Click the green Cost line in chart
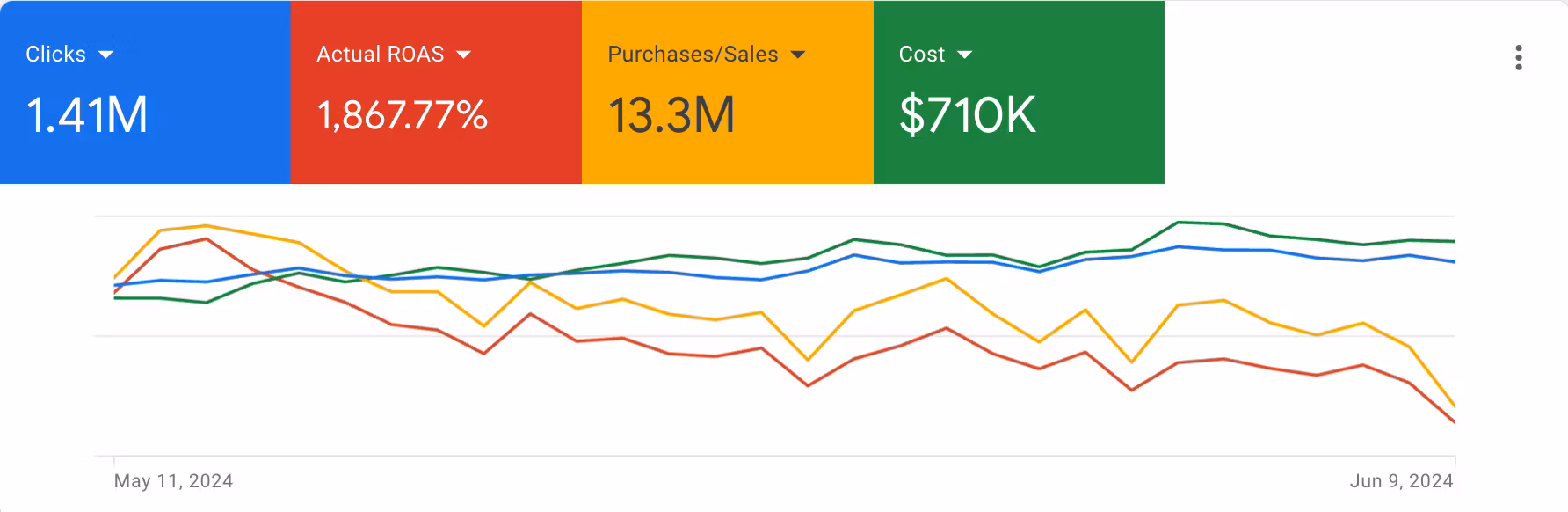Viewport: 1568px width, 512px height. (x=1178, y=223)
